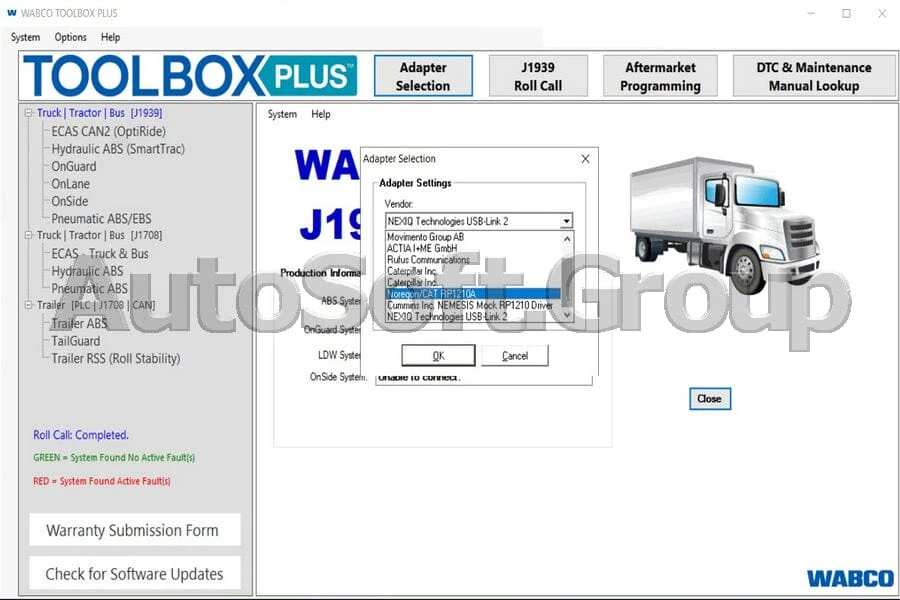Open Warranty Submission Form
The image size is (900, 600).
(x=134, y=530)
